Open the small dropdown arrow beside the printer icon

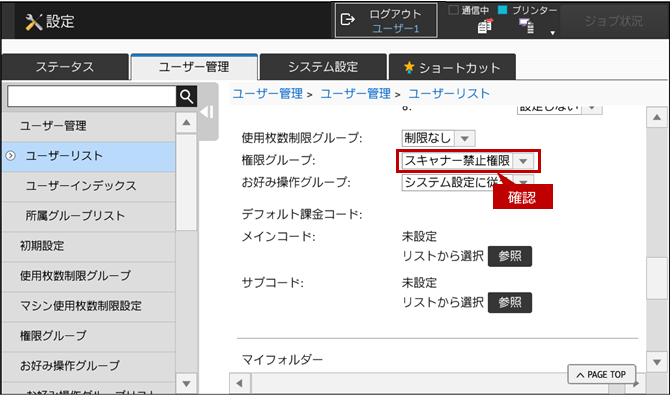552,33
